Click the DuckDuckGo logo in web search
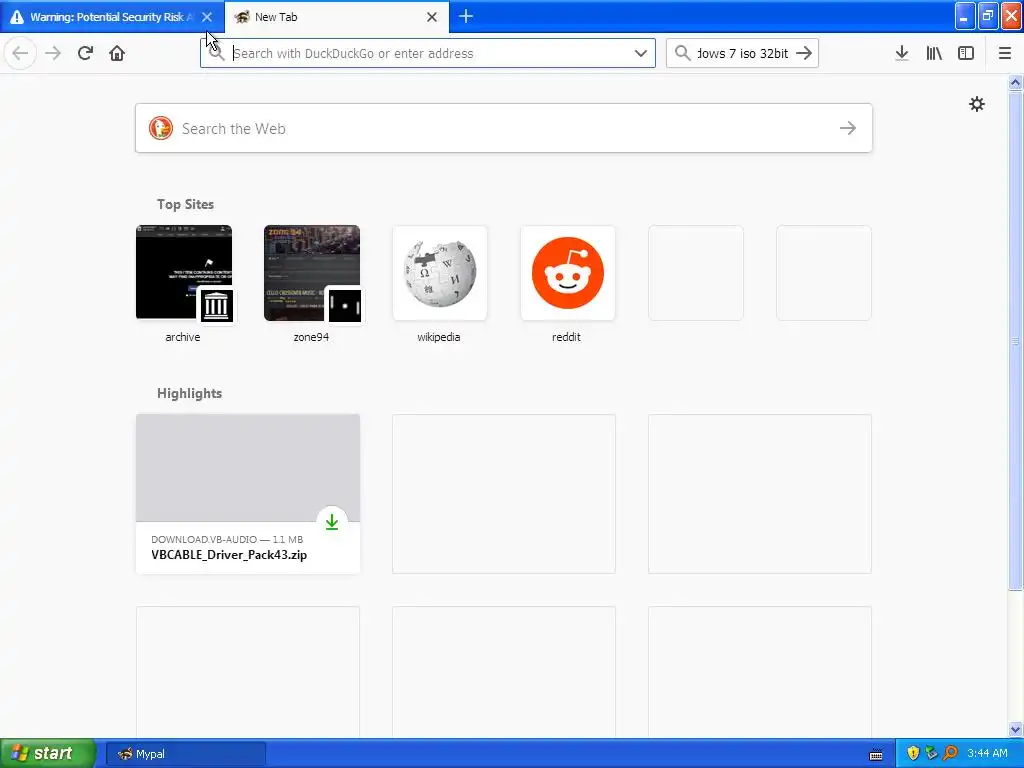 (161, 128)
